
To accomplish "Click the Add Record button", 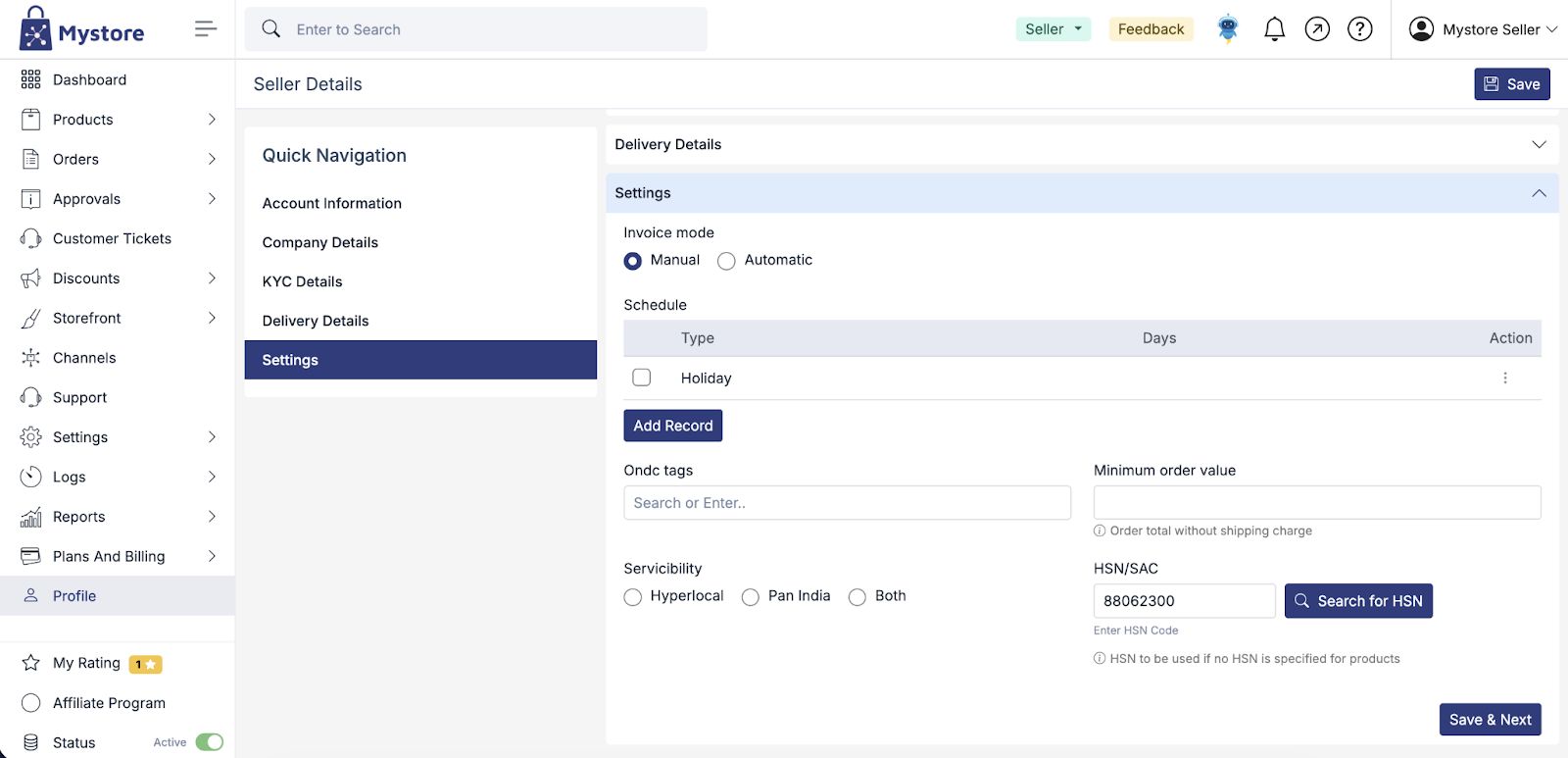I will 672,426.
